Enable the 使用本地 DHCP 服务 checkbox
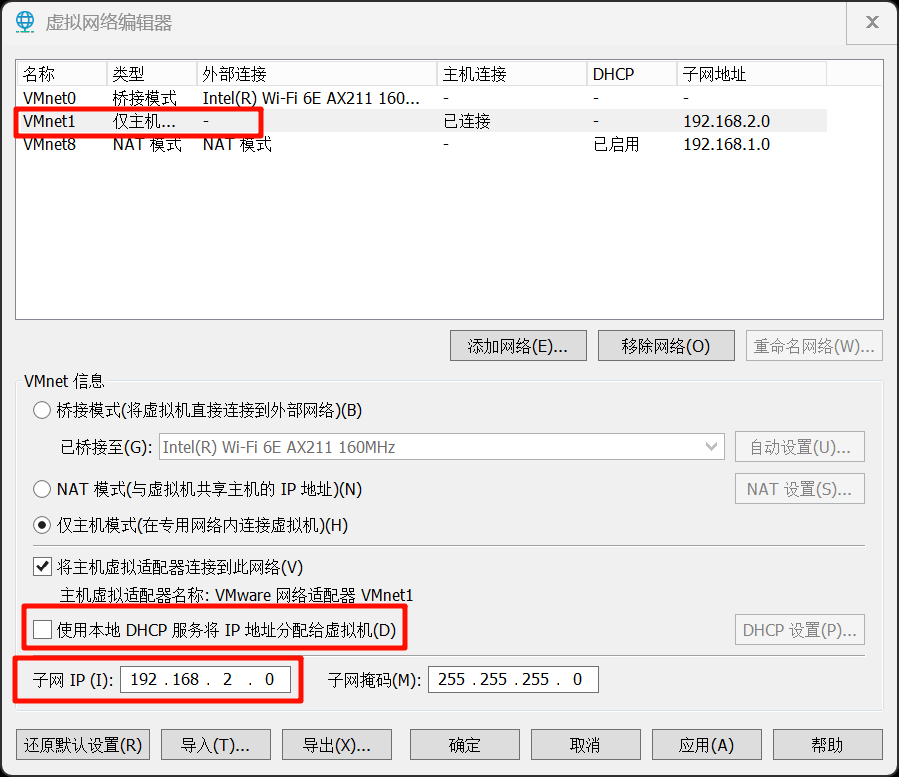Screen dimensions: 899x777 coord(42,630)
